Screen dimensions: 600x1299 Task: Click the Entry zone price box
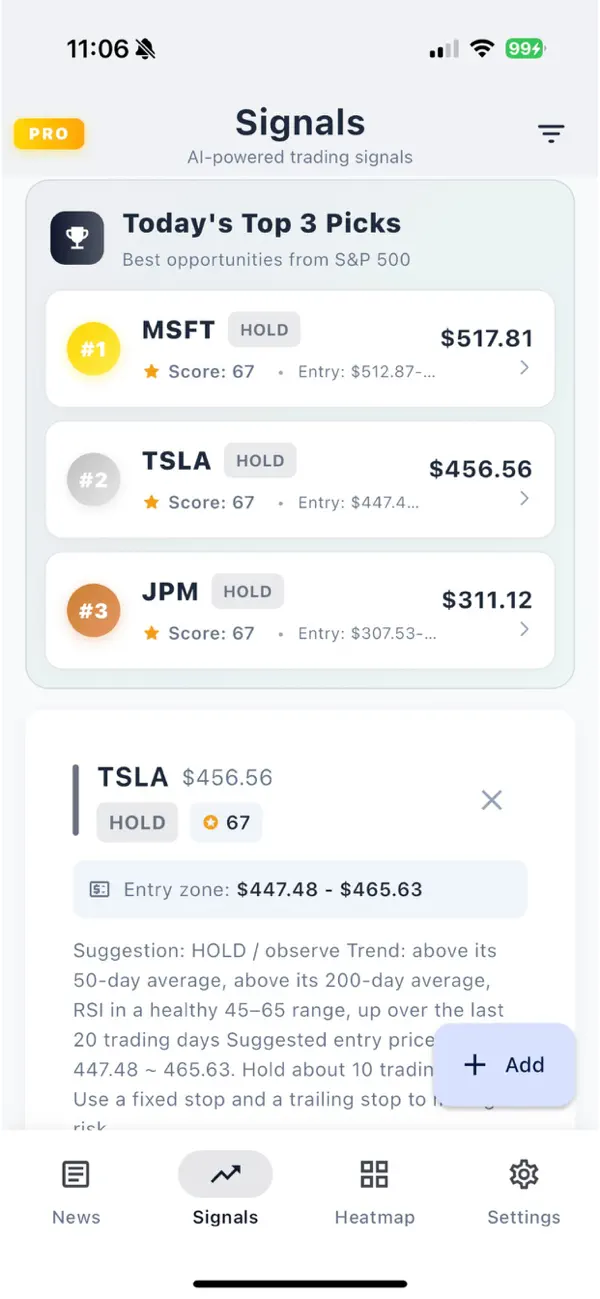300,889
